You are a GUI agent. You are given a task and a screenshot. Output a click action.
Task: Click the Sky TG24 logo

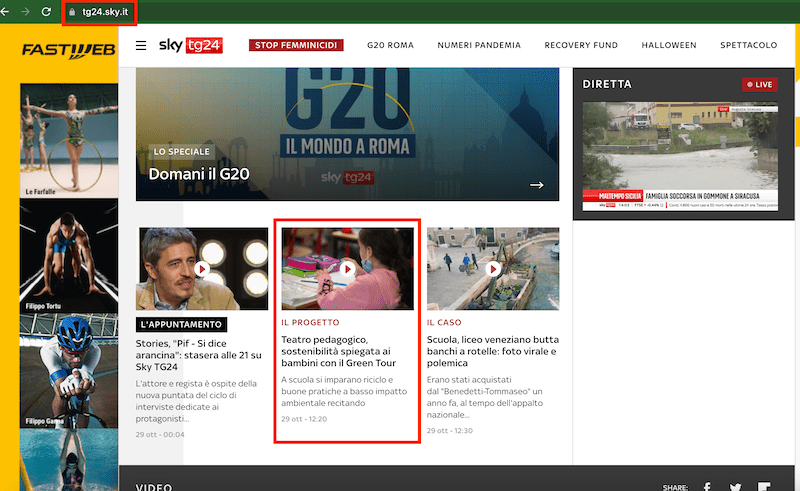[191, 45]
